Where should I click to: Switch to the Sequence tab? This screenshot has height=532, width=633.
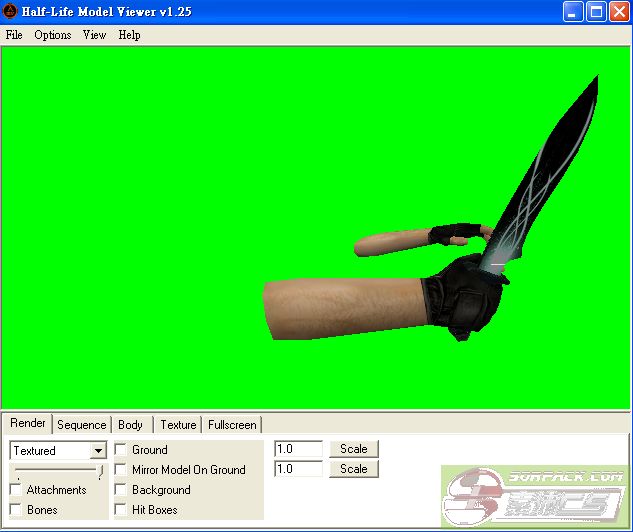click(81, 425)
